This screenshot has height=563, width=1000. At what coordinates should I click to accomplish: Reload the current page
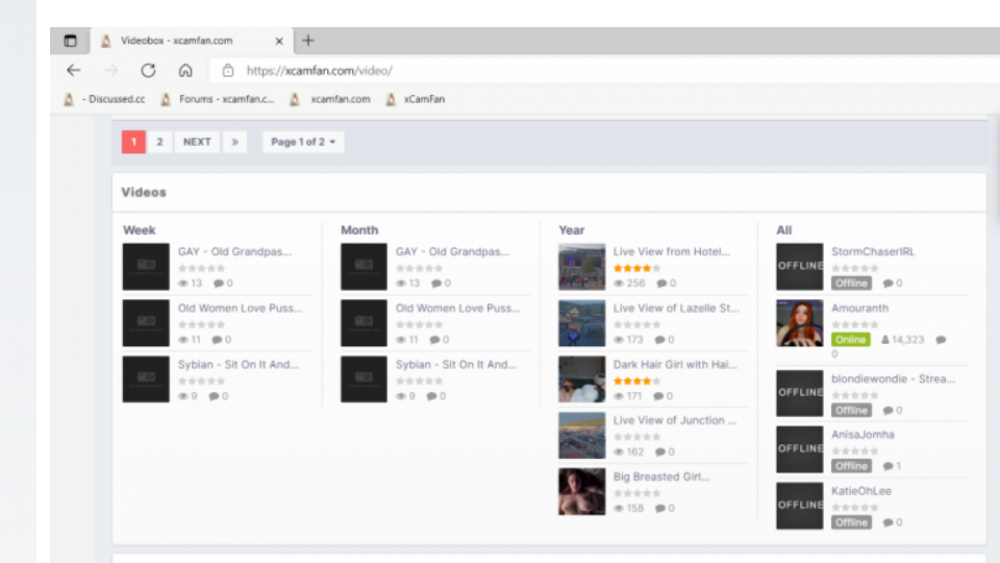(148, 70)
